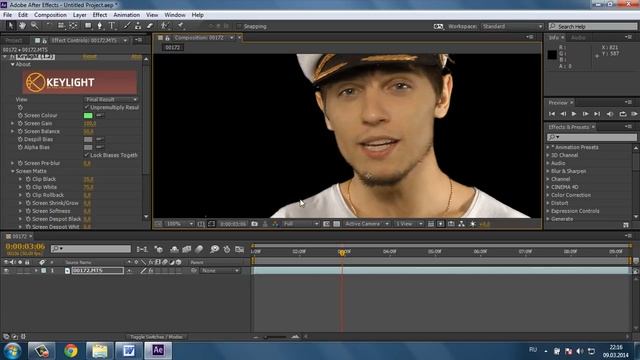640x360 pixels.
Task: Open Google Chrome from taskbar
Action: (x=71, y=351)
